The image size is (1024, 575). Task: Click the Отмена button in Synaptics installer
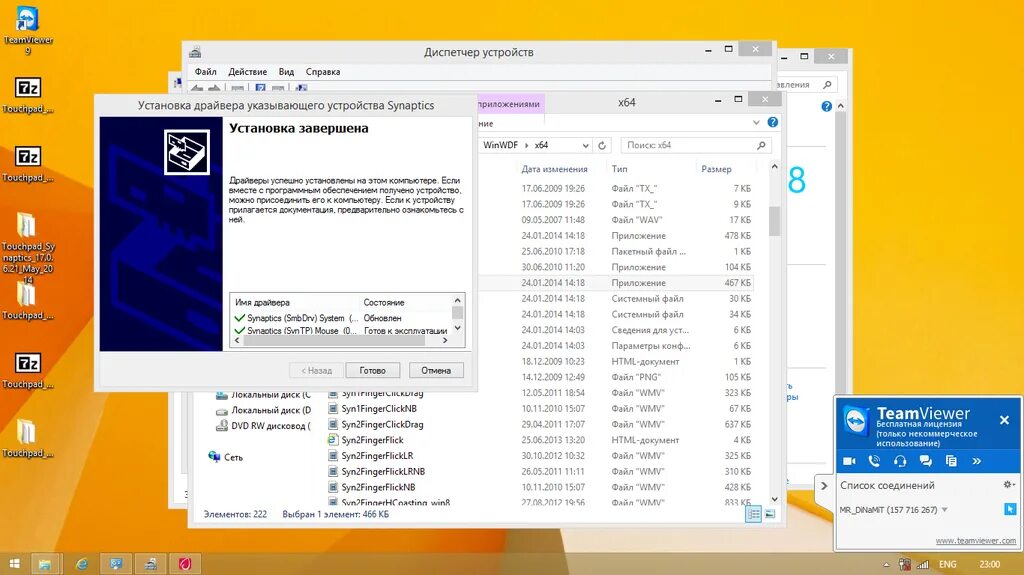tap(436, 370)
